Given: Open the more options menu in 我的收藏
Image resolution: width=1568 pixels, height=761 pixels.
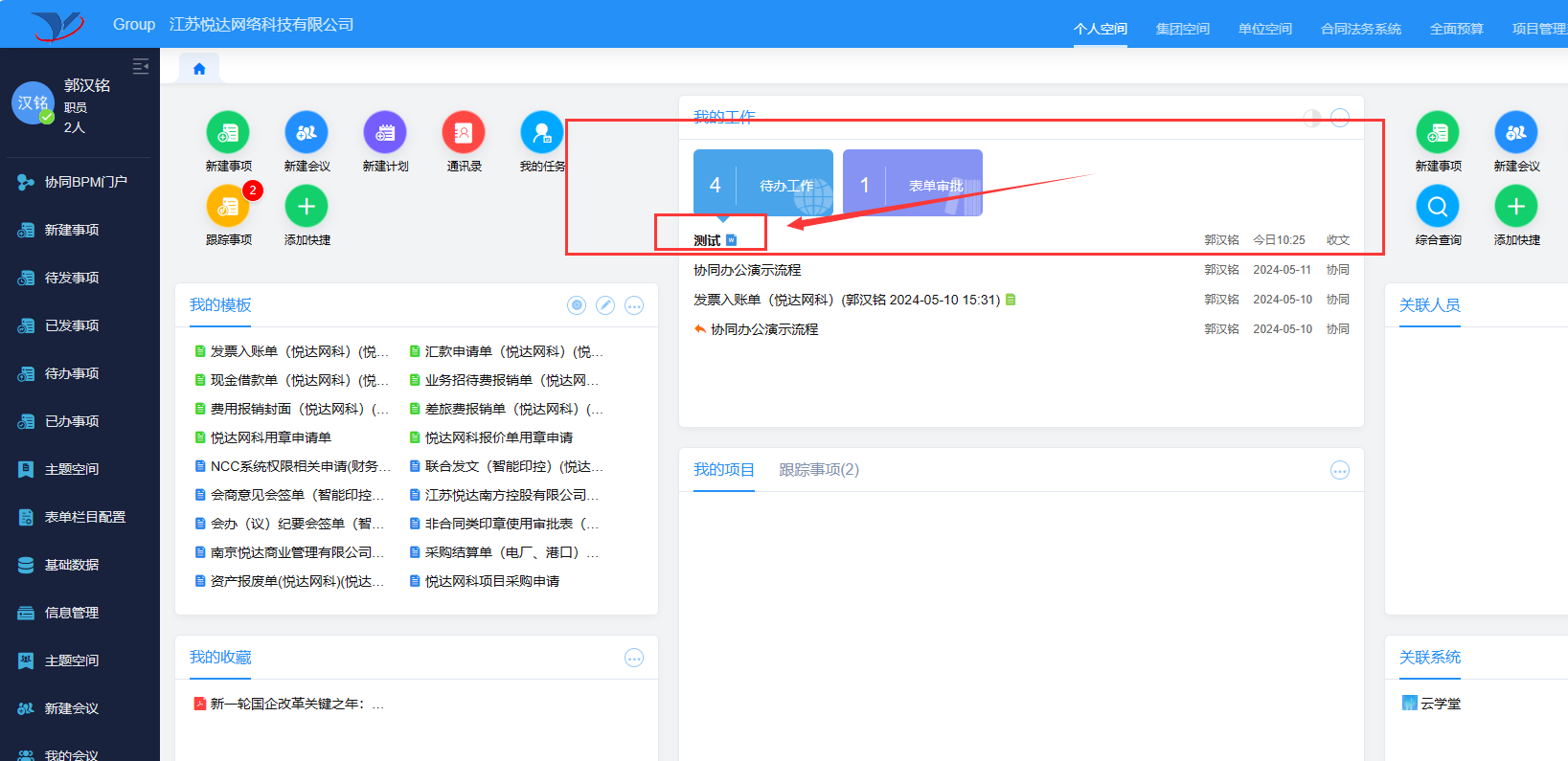Looking at the screenshot, I should 634,658.
